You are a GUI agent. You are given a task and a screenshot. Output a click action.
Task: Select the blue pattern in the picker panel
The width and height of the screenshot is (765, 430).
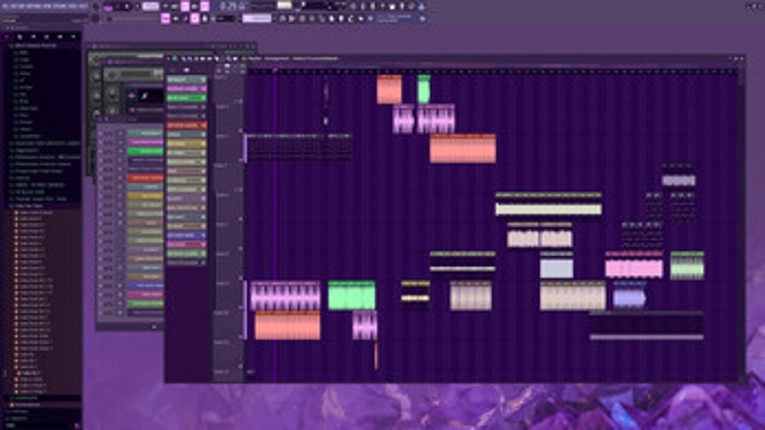[187, 235]
